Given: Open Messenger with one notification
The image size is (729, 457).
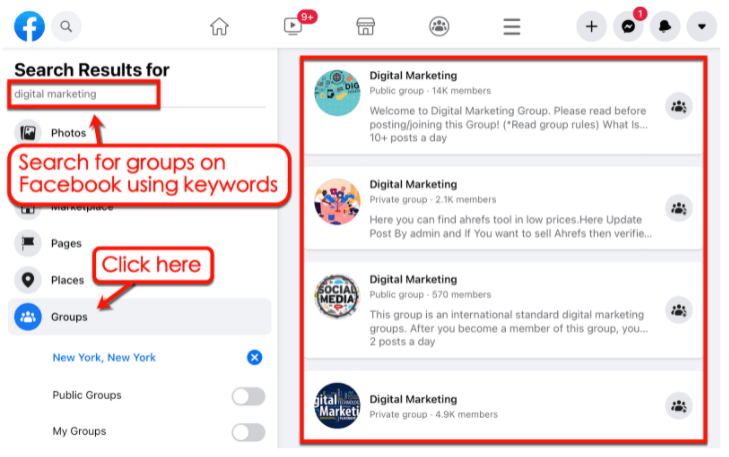Looking at the screenshot, I should coord(628,26).
